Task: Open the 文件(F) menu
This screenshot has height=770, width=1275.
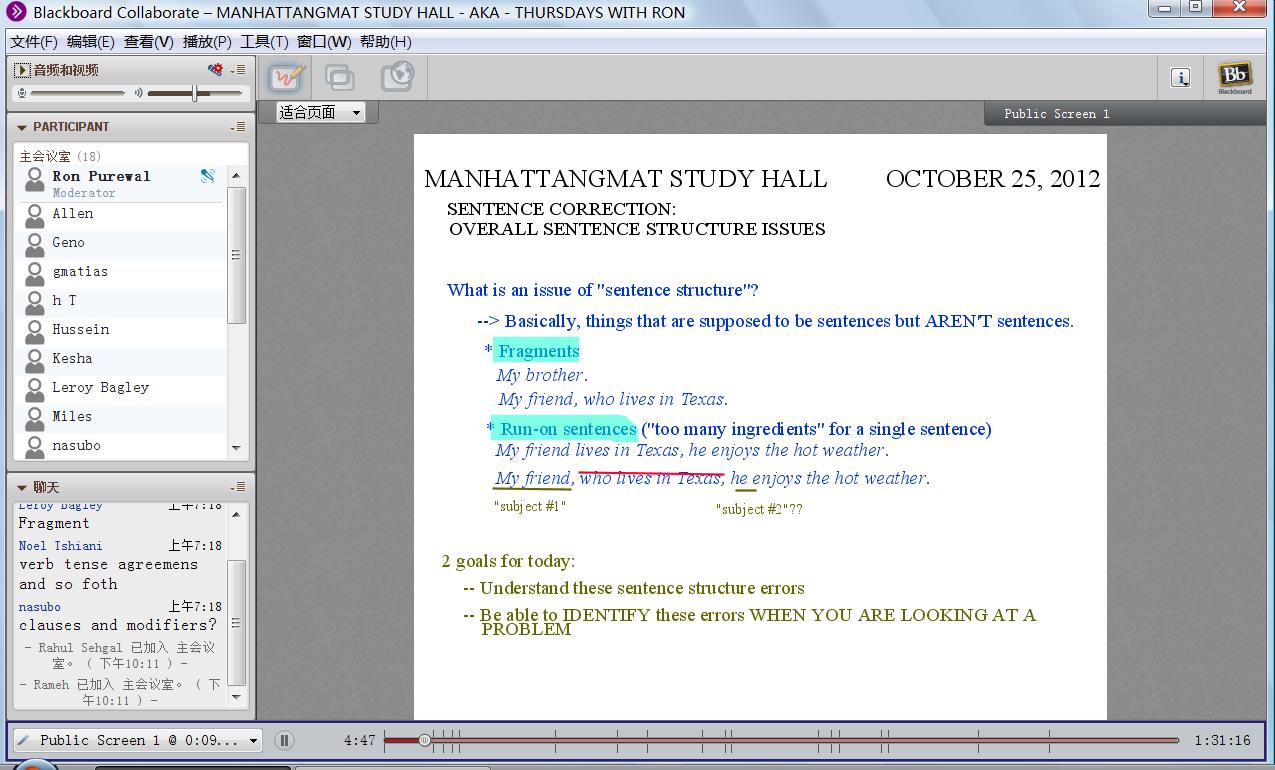Action: point(34,42)
